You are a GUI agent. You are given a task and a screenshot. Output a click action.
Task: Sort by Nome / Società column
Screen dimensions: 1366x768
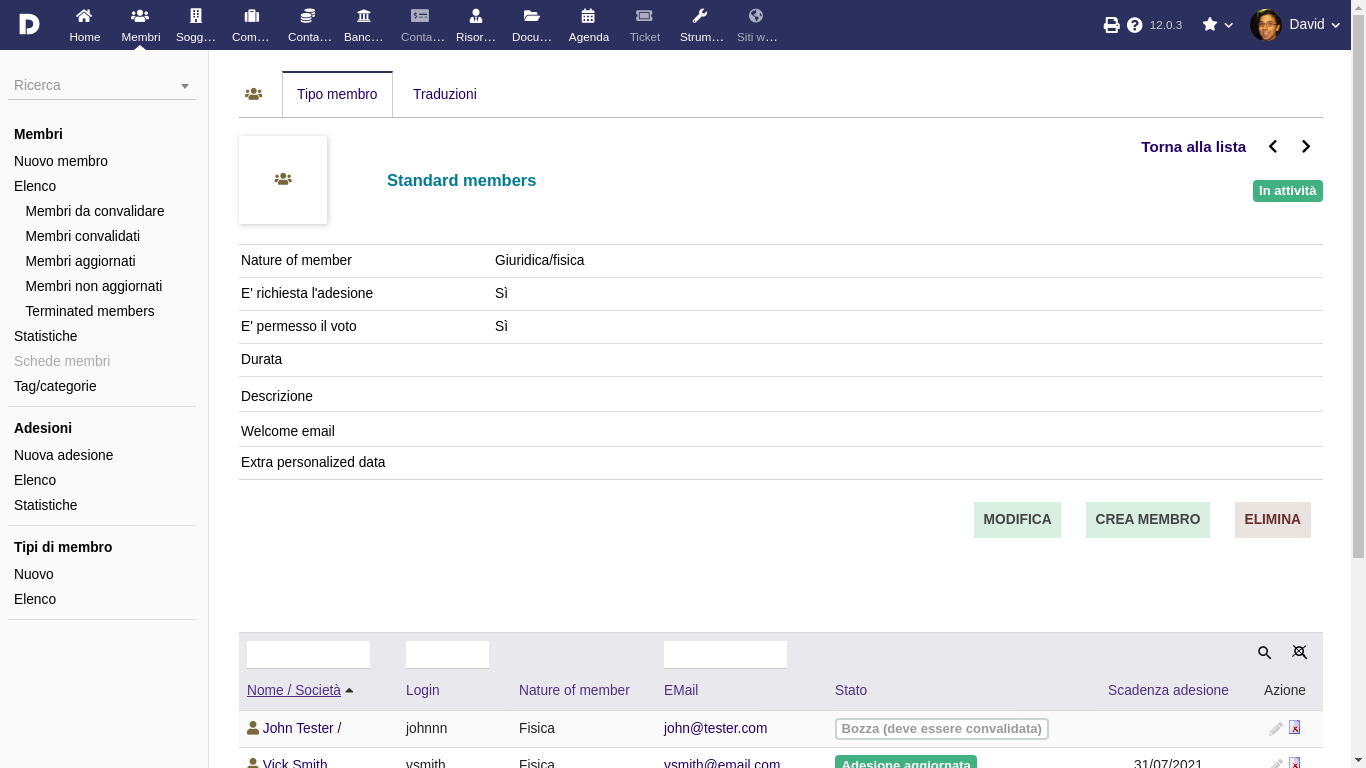point(294,690)
